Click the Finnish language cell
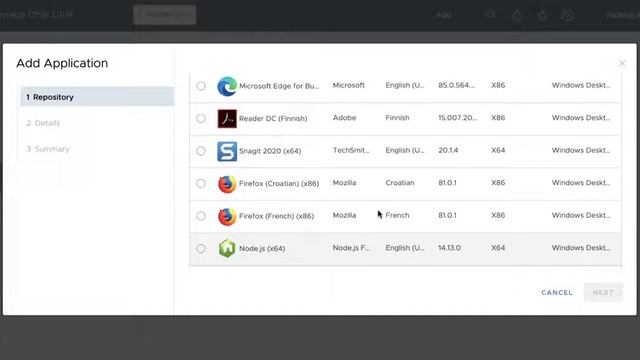The height and width of the screenshot is (360, 640). click(x=397, y=118)
